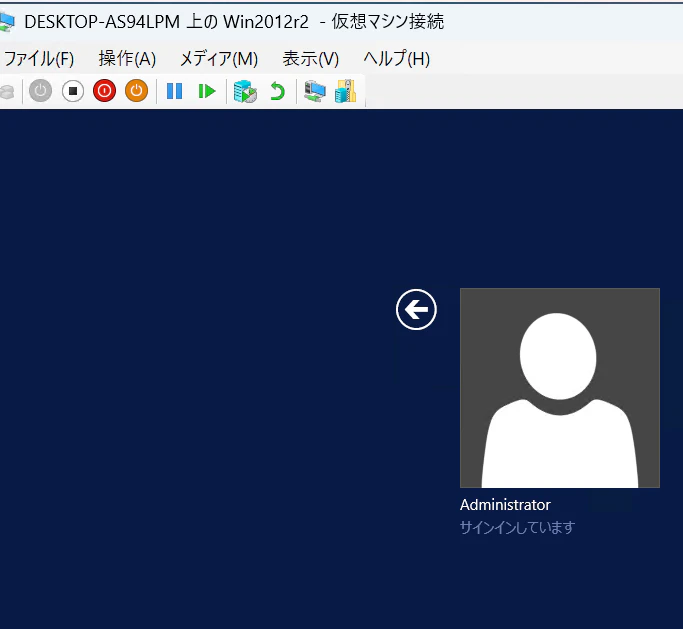Click the VM connection window title icon
This screenshot has width=683, height=629.
(x=7, y=21)
